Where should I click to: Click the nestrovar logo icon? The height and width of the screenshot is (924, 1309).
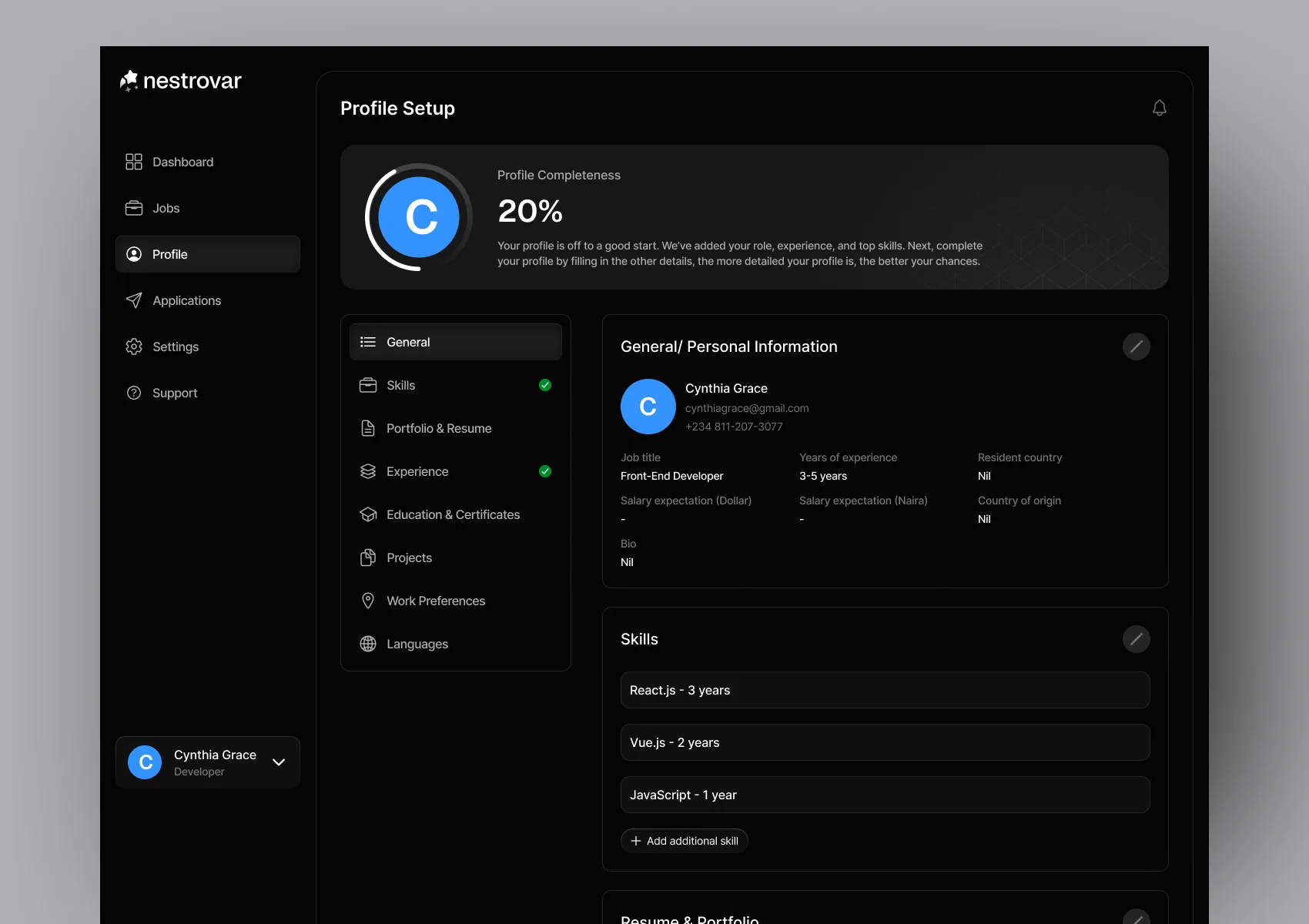point(129,81)
